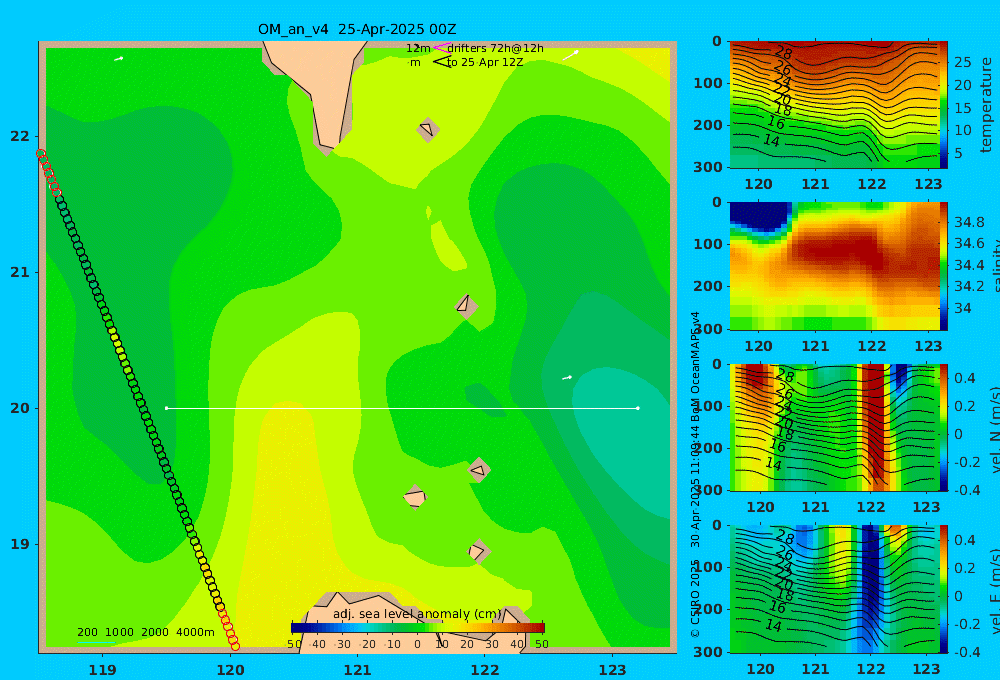Click the temperature colorbar
Viewport: 1000px width, 680px height.
click(x=943, y=105)
